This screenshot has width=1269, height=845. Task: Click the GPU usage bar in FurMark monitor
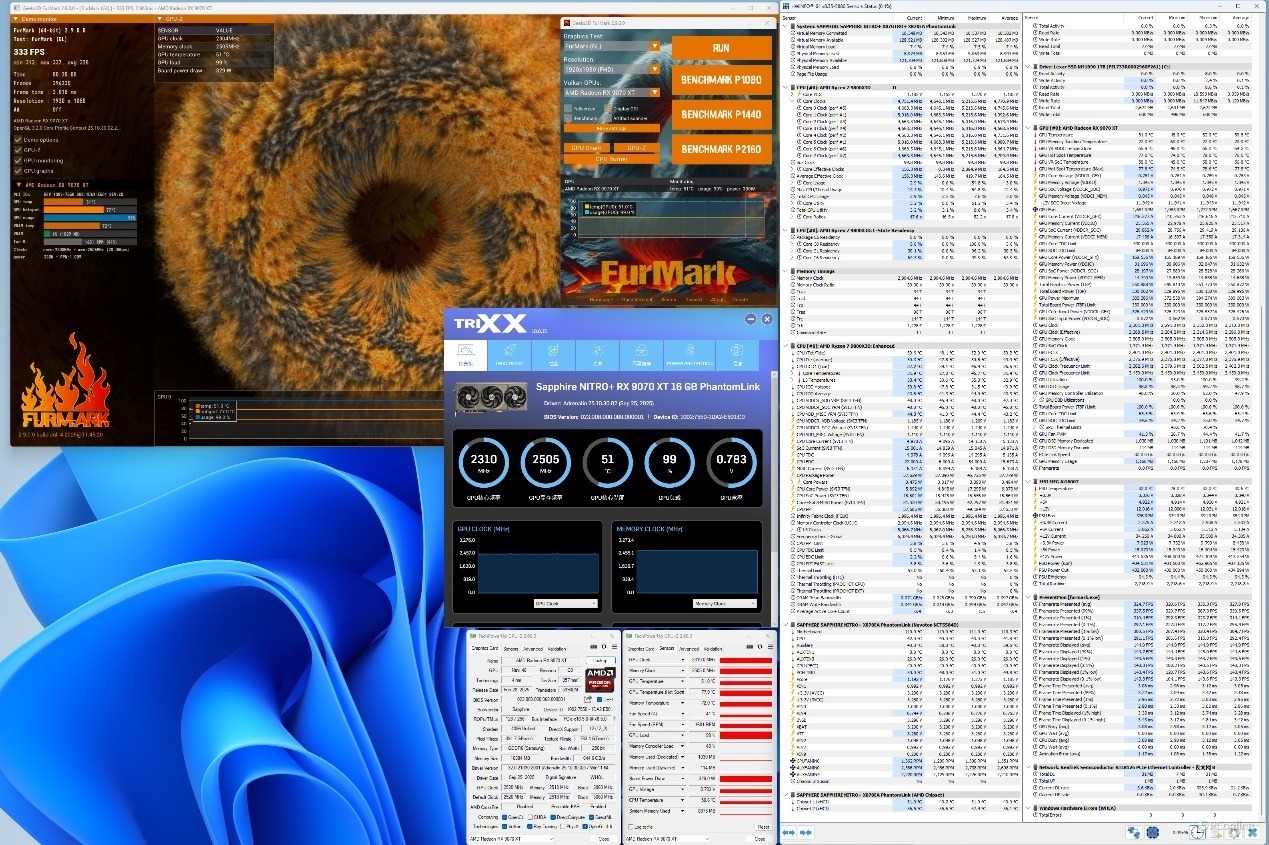pyautogui.click(x=90, y=218)
